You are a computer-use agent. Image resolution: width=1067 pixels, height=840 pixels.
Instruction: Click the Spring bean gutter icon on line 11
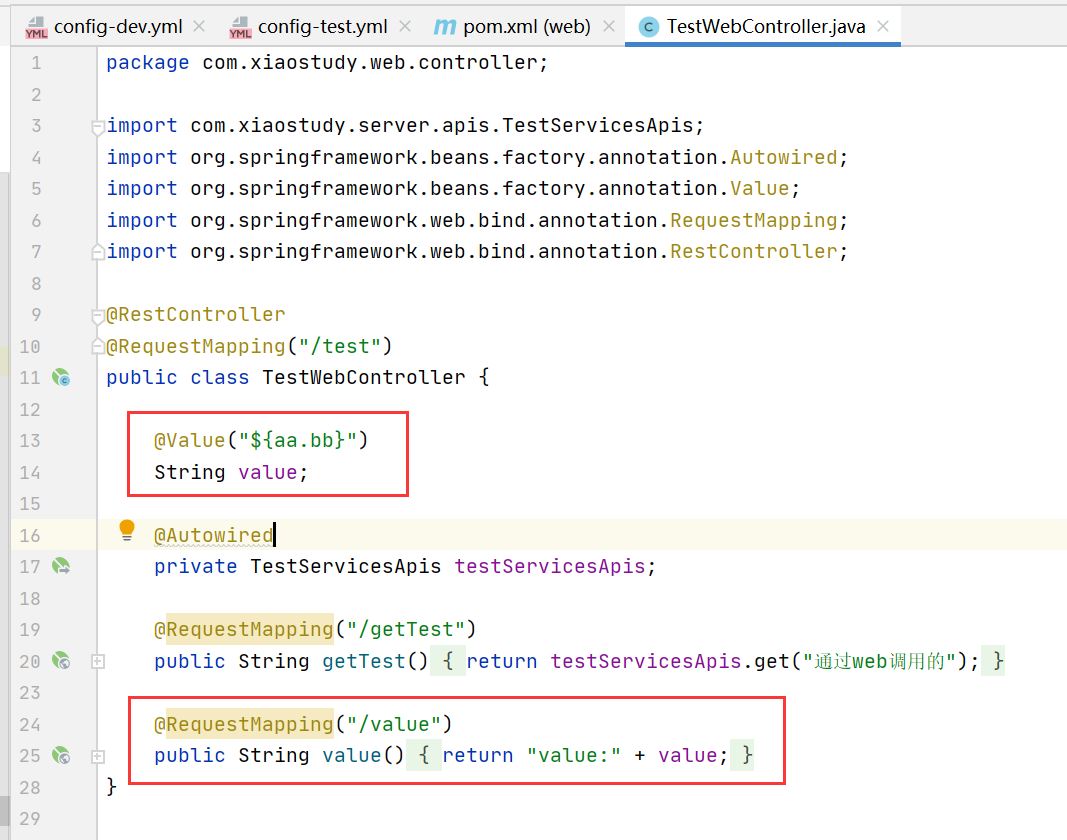point(61,377)
